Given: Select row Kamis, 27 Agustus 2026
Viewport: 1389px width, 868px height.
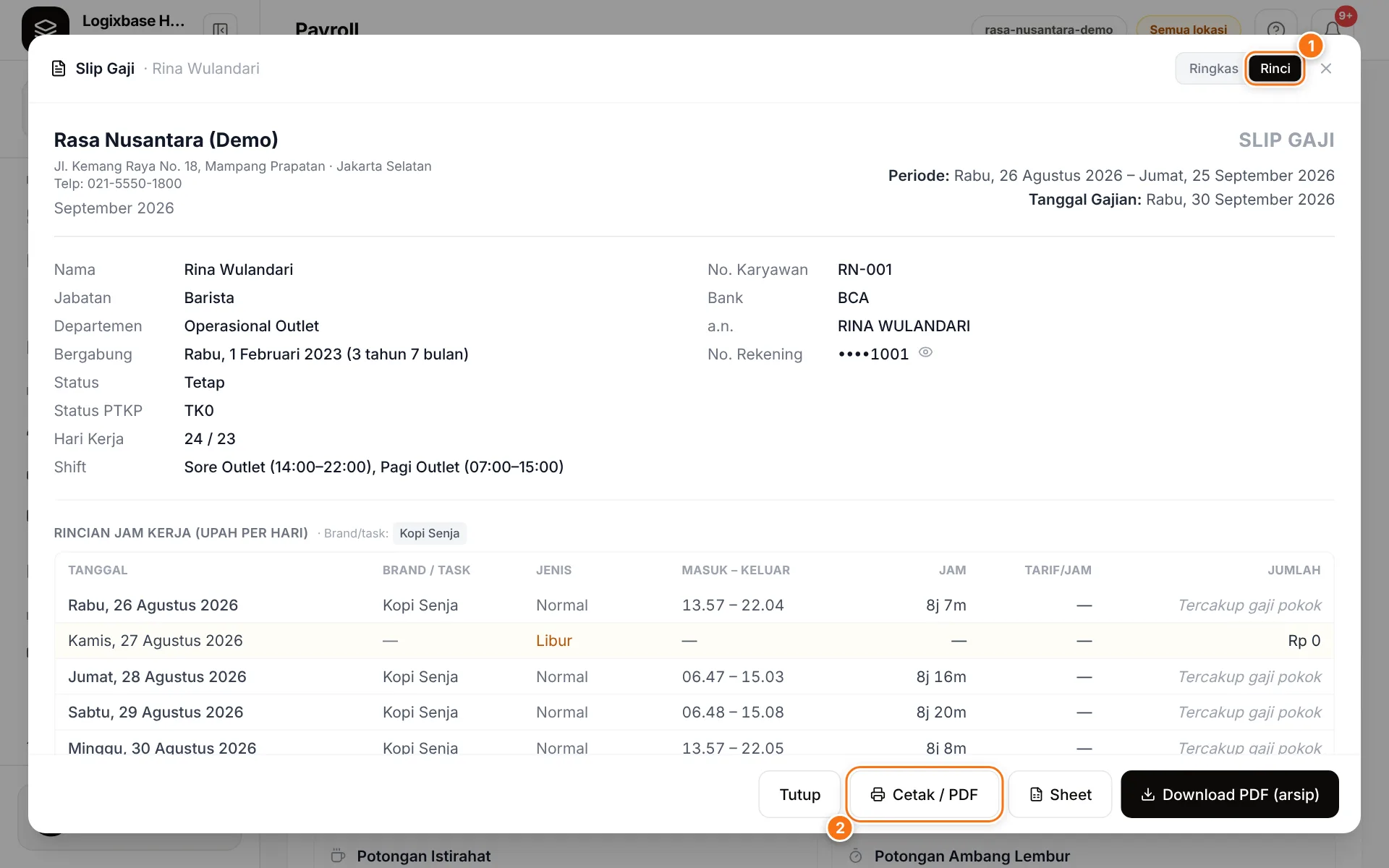Looking at the screenshot, I should [x=694, y=641].
